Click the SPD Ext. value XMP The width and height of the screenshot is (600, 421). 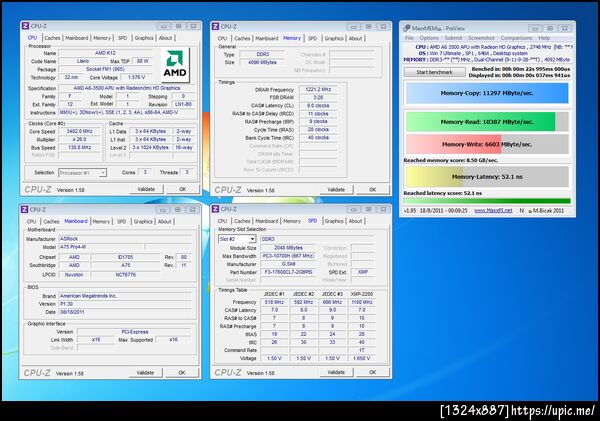coord(362,272)
